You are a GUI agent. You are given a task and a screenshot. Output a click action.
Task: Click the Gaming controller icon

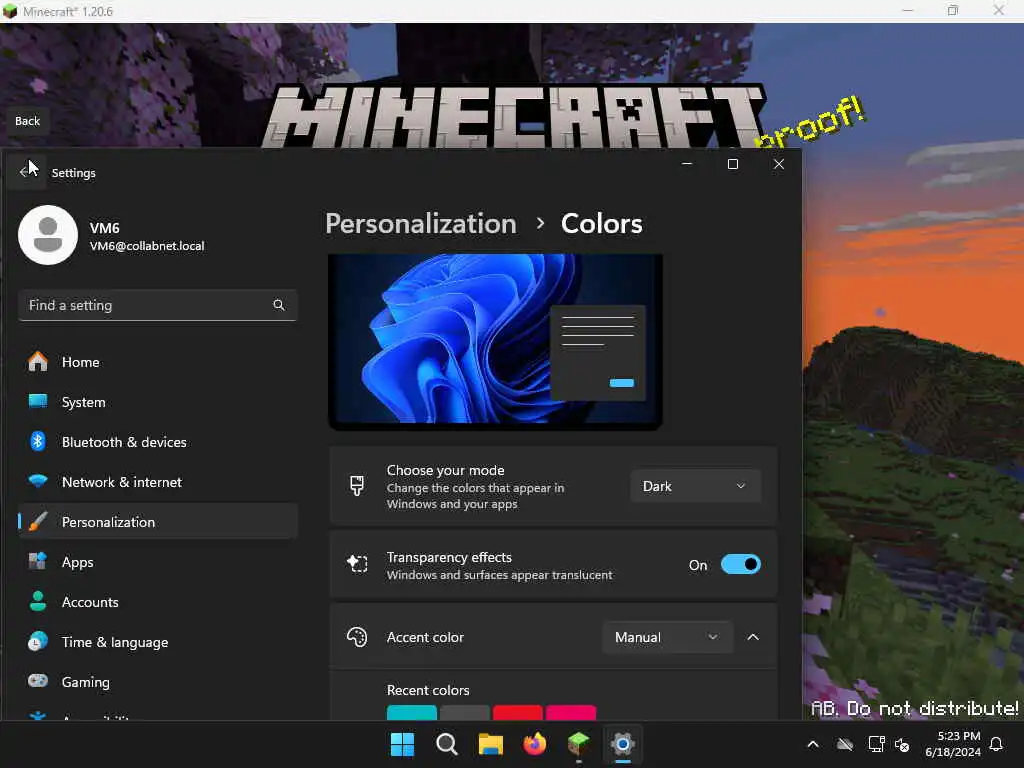click(38, 681)
